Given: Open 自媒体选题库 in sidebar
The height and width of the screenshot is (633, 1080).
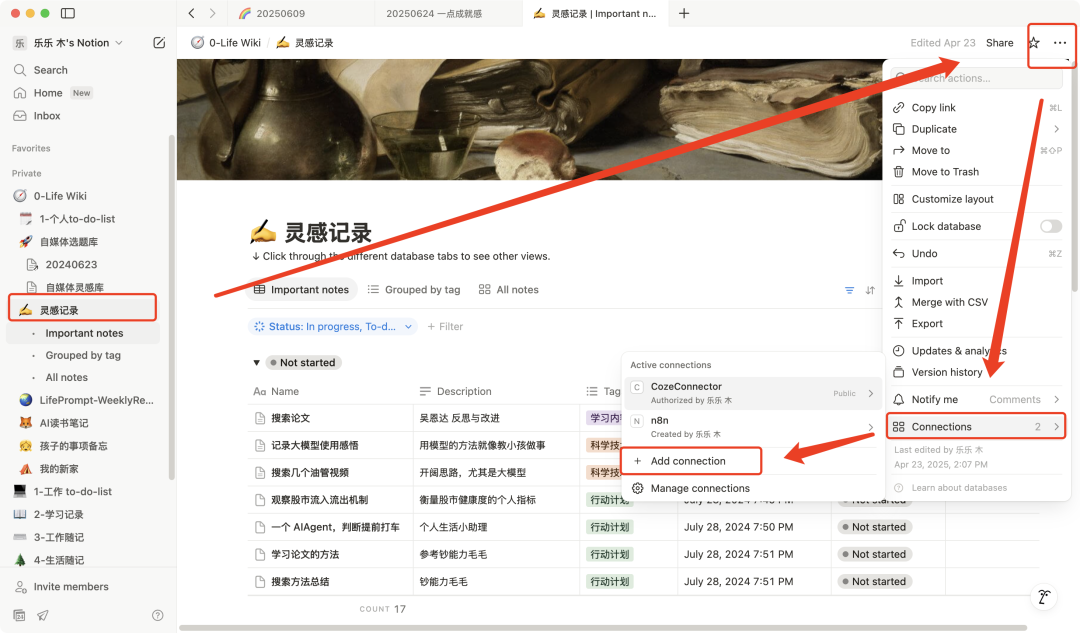Looking at the screenshot, I should (x=68, y=242).
